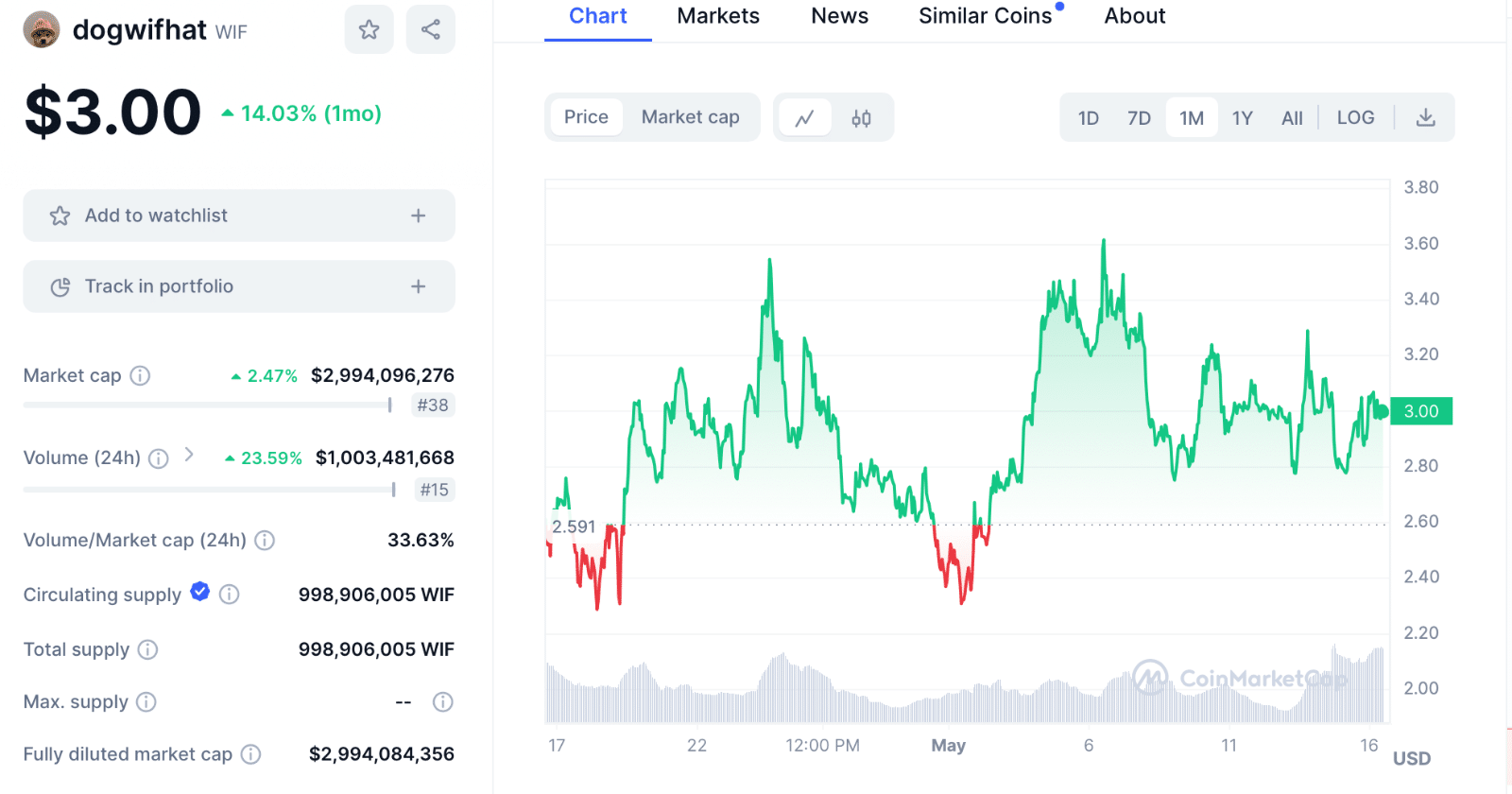Viewport: 1512px width, 794px height.
Task: Click the 23.59% volume change
Action: tap(264, 458)
